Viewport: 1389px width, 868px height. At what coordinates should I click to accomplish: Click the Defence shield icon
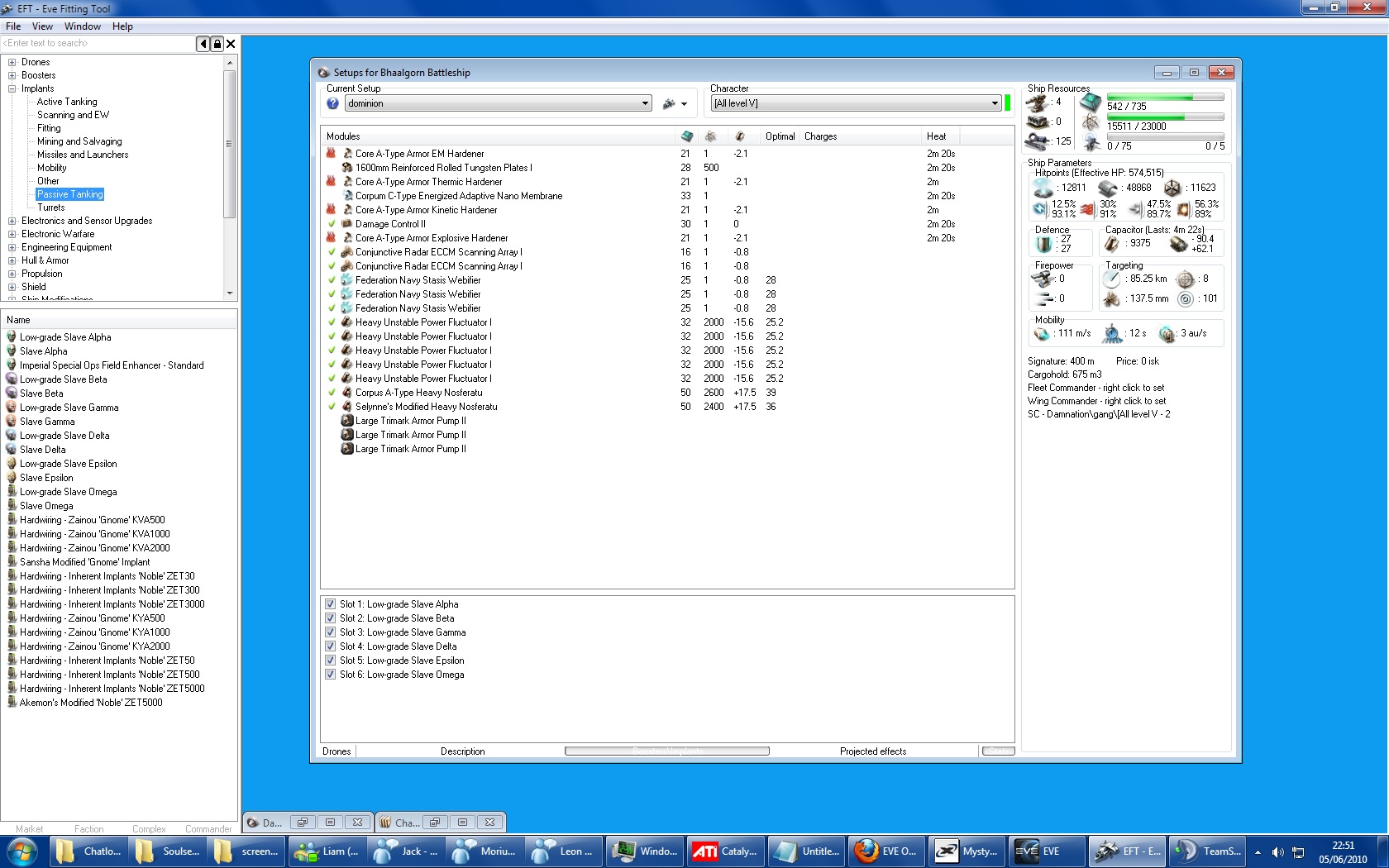1043,244
